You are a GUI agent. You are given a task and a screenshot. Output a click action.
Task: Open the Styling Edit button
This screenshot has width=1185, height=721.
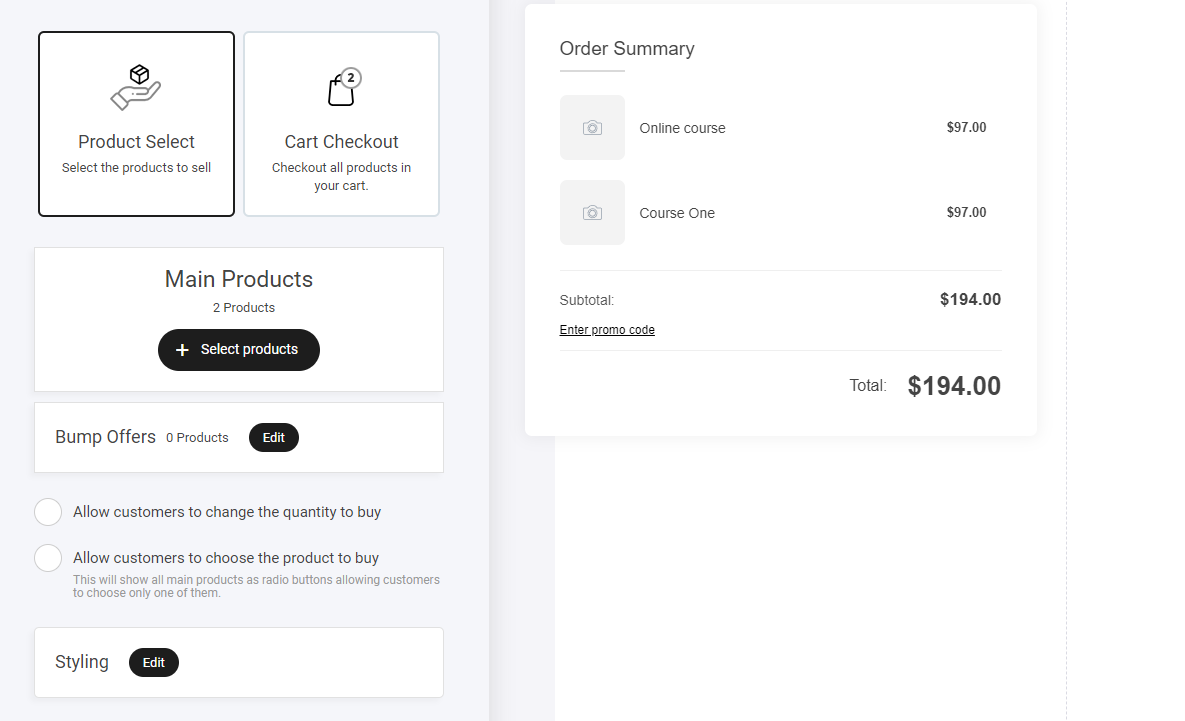pos(153,663)
